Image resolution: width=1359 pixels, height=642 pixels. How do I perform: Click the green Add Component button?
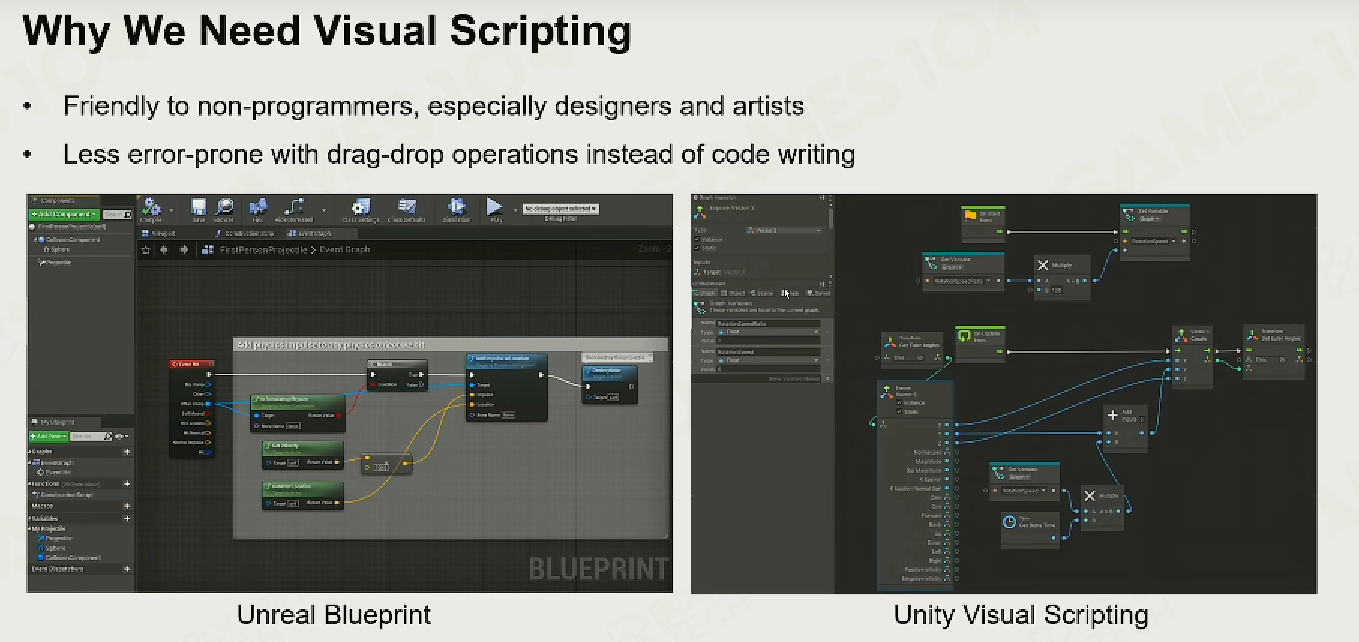point(64,214)
